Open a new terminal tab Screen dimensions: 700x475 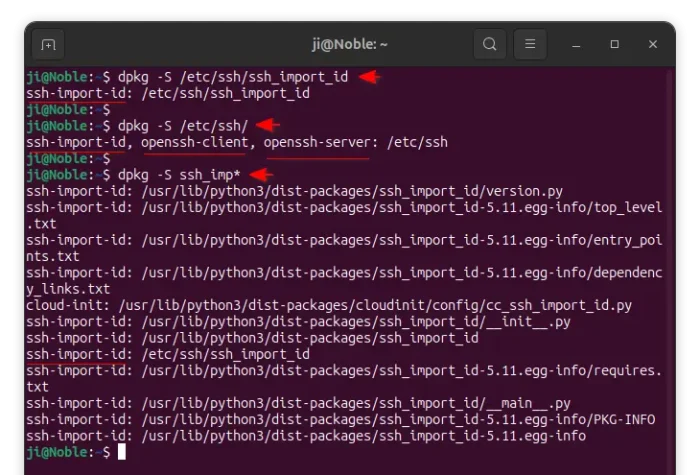coord(48,45)
